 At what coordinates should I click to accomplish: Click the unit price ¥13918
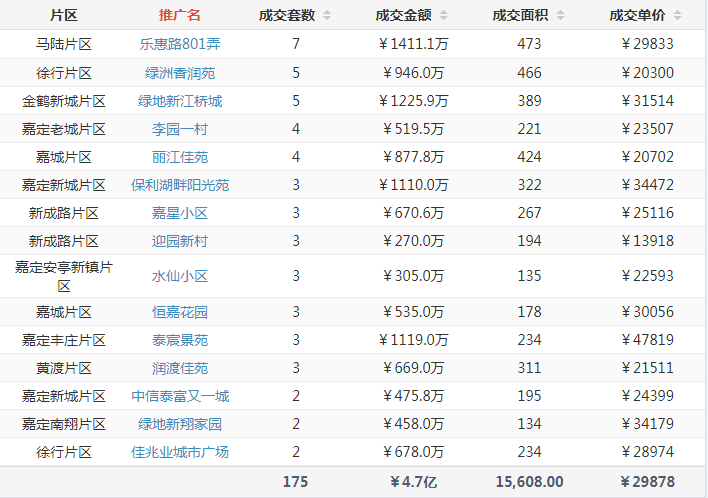tap(647, 241)
